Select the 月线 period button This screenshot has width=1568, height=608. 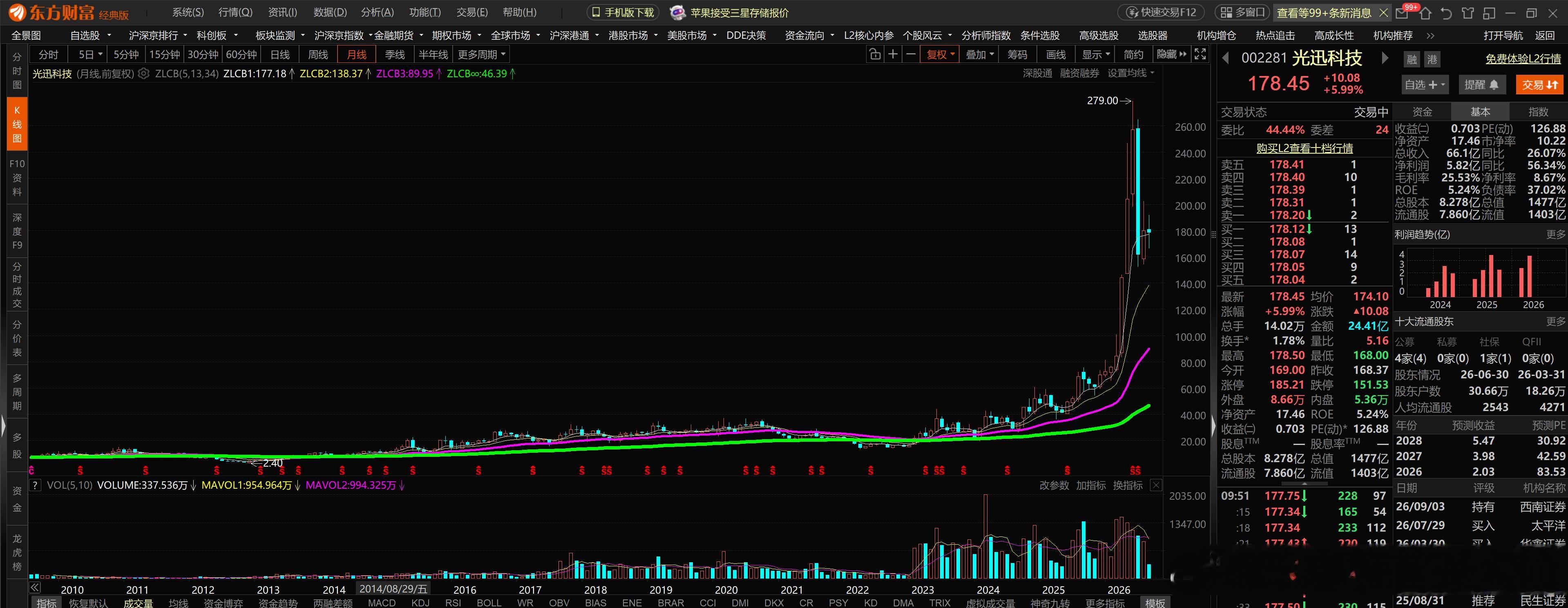tap(357, 55)
